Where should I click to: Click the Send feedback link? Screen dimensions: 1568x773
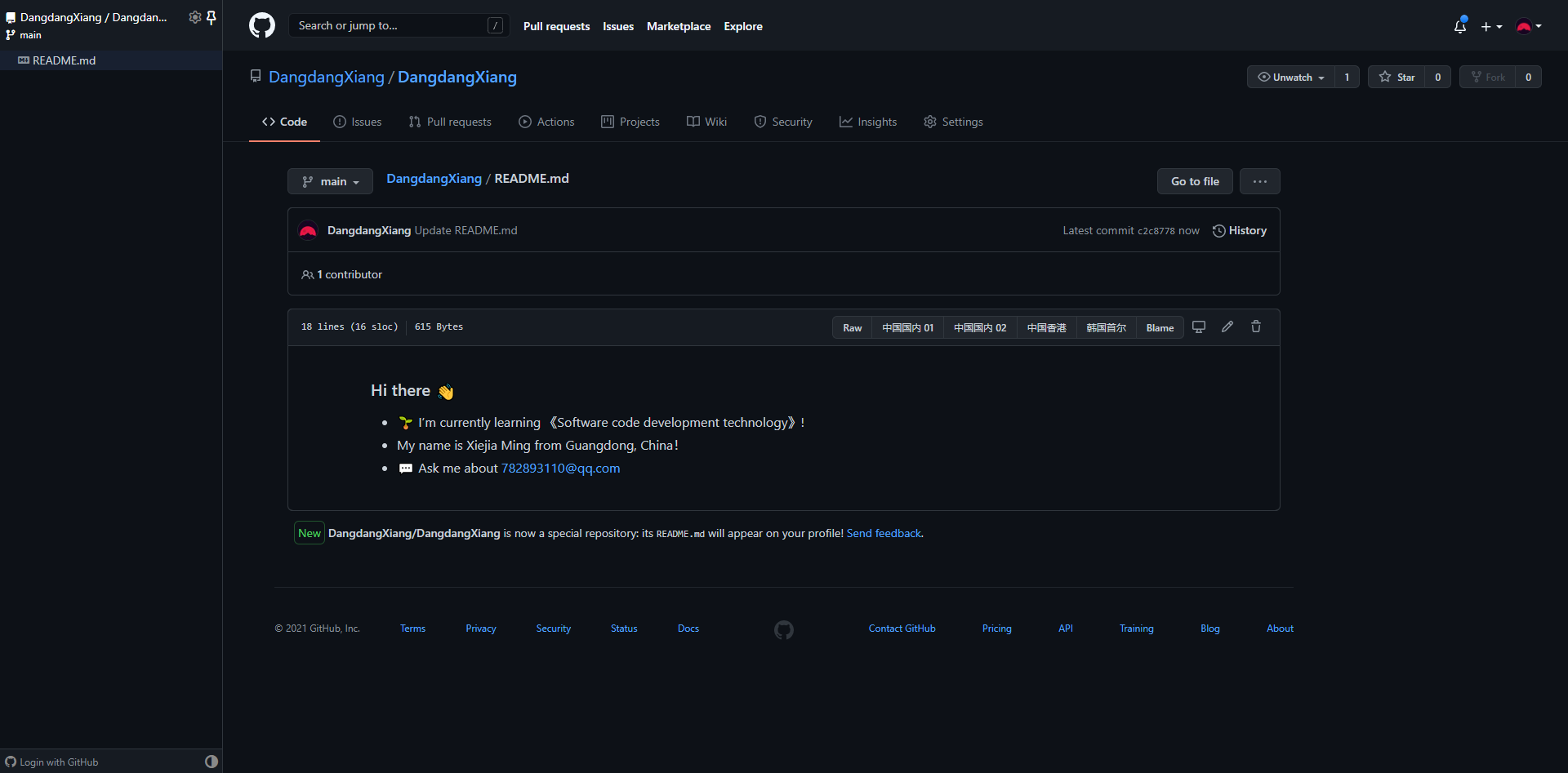coord(884,533)
